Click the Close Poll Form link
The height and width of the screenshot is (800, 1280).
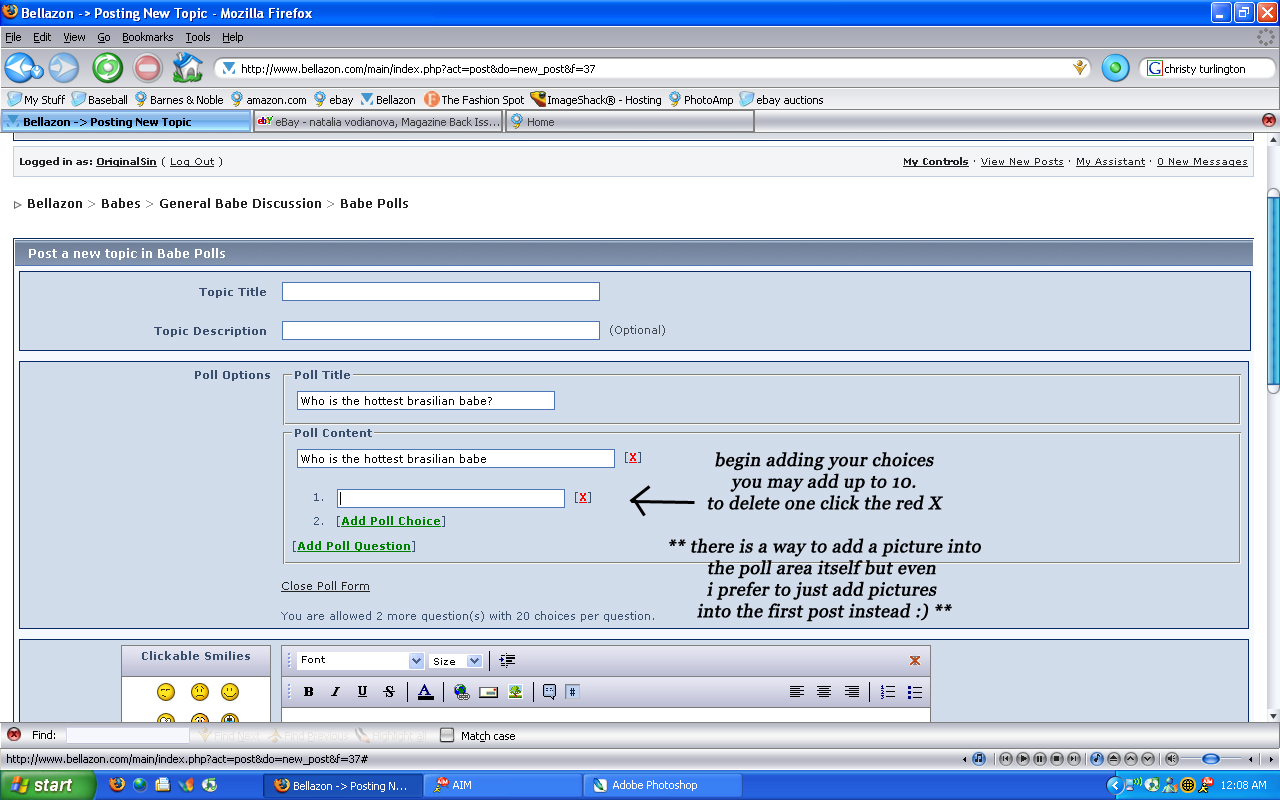coord(325,586)
